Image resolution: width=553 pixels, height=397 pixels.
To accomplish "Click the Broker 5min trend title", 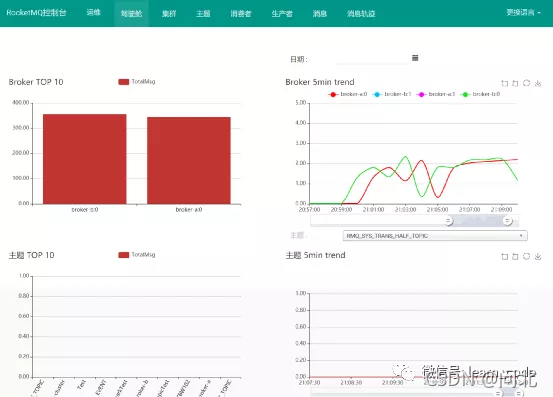I will [320, 82].
